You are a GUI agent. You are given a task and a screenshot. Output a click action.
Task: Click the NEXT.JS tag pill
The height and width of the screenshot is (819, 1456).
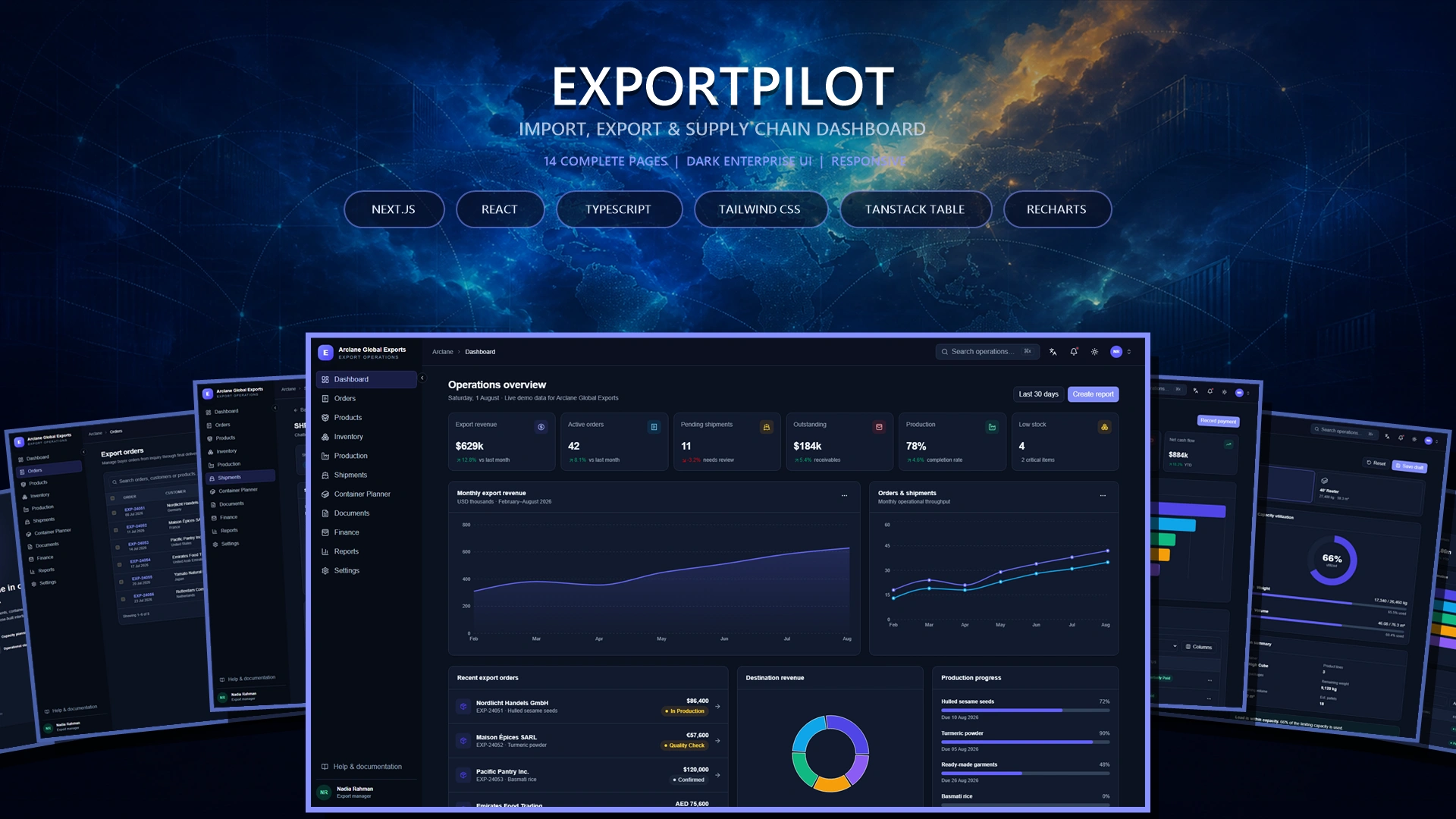pyautogui.click(x=394, y=209)
